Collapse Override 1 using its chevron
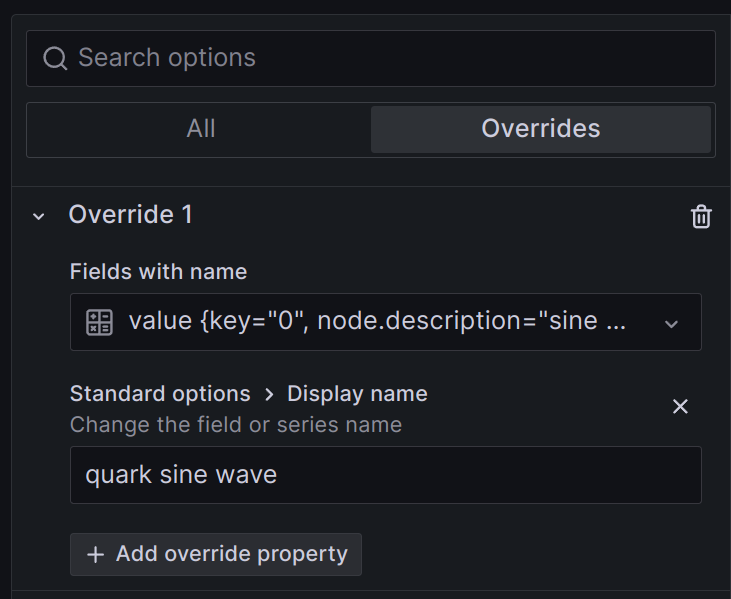Viewport: 731px width, 599px height. point(39,216)
